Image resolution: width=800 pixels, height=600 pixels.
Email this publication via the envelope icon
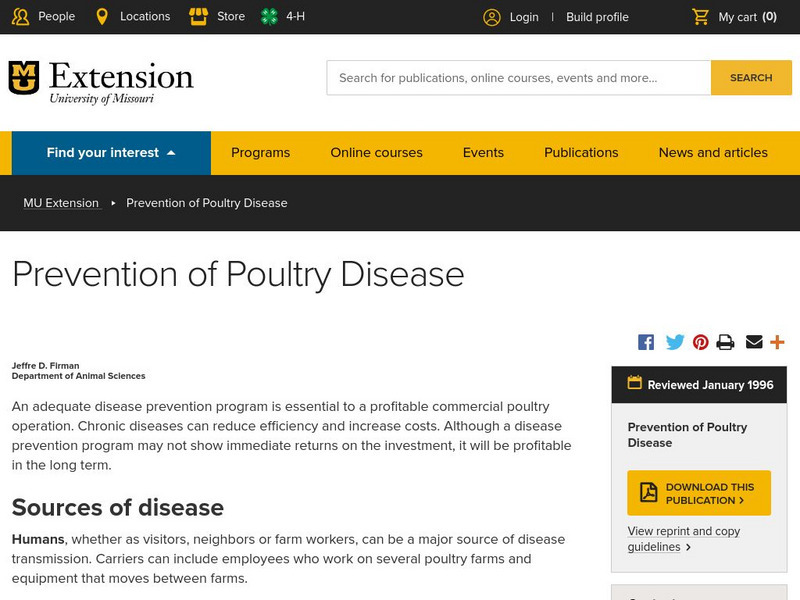click(753, 341)
